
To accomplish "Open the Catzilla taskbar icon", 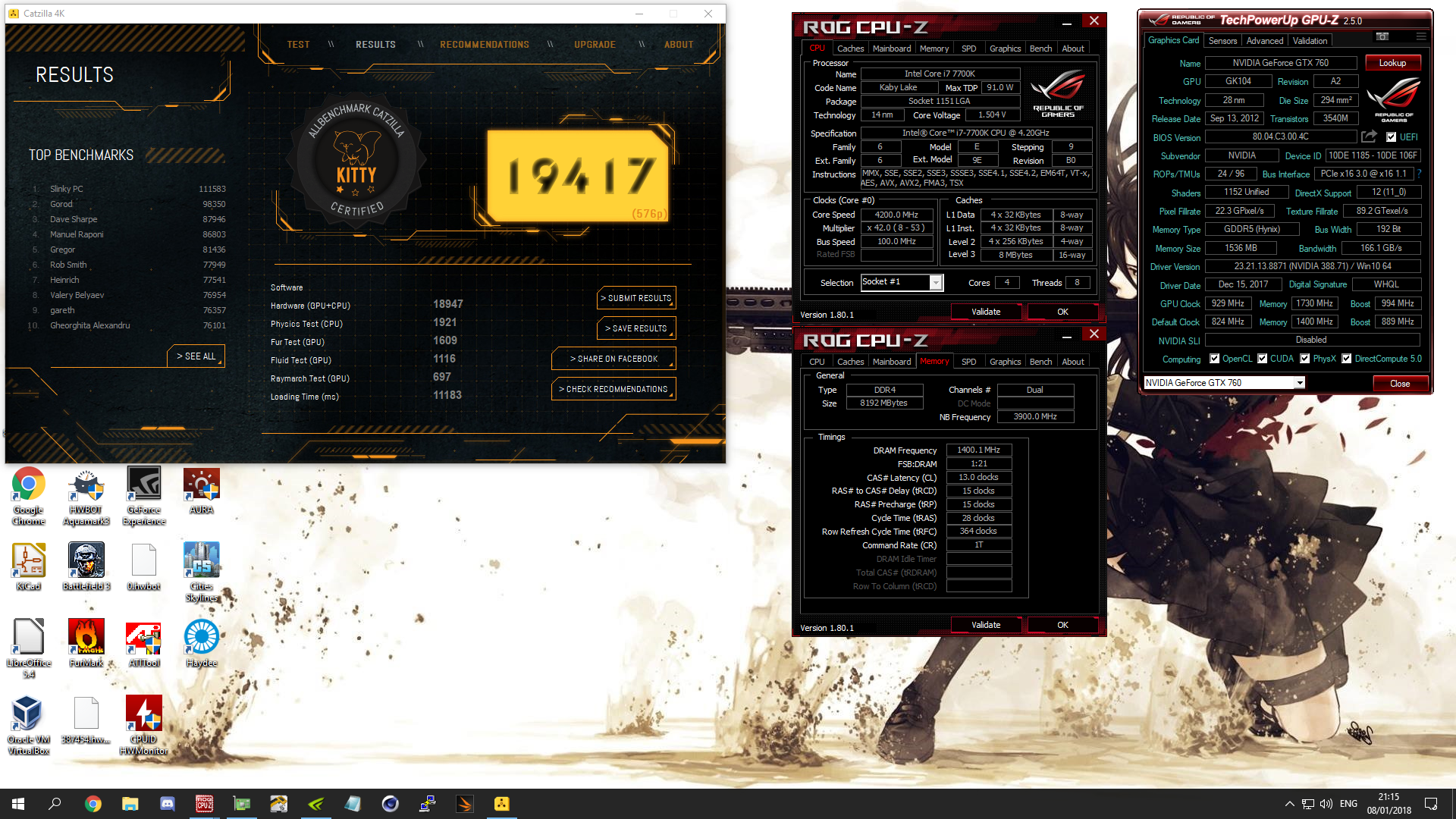I will point(502,804).
